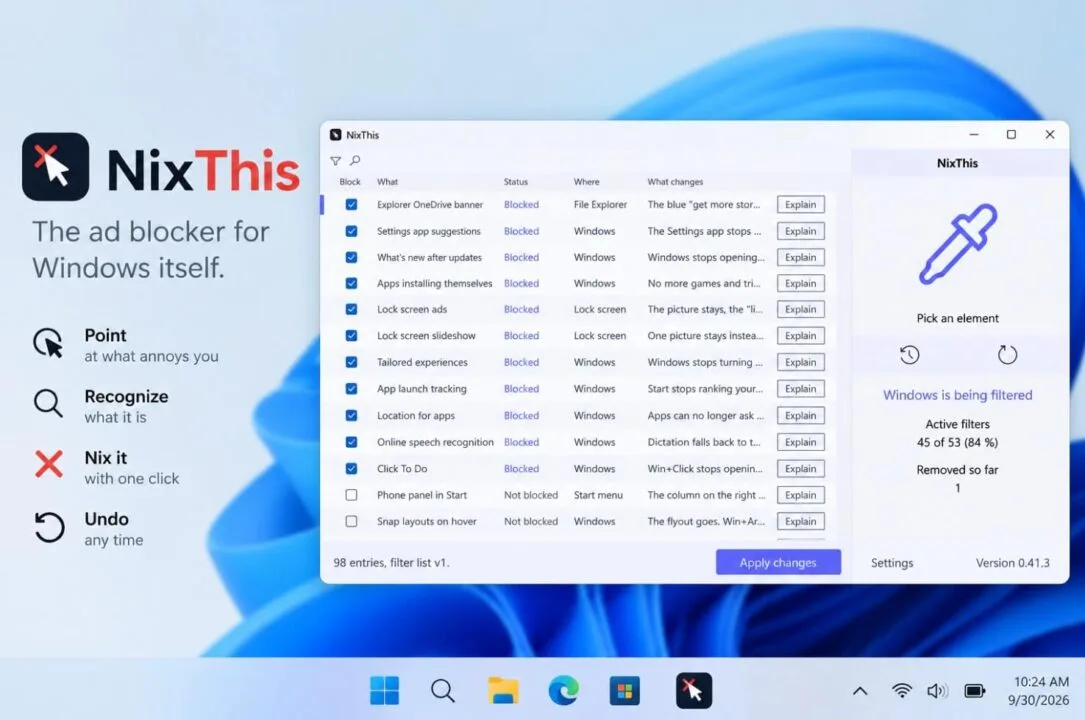Open Microsoft Edge from the taskbar
The height and width of the screenshot is (720, 1085).
(563, 690)
